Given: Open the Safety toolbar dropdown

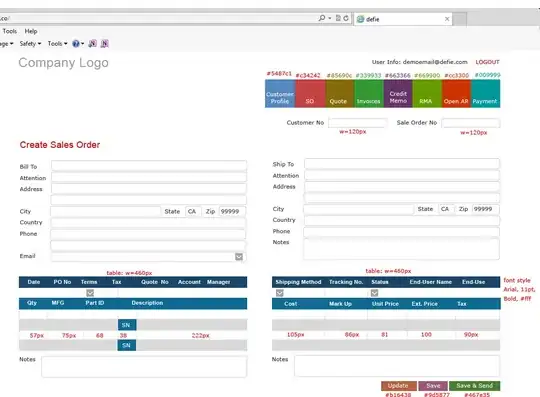Looking at the screenshot, I should [30, 44].
